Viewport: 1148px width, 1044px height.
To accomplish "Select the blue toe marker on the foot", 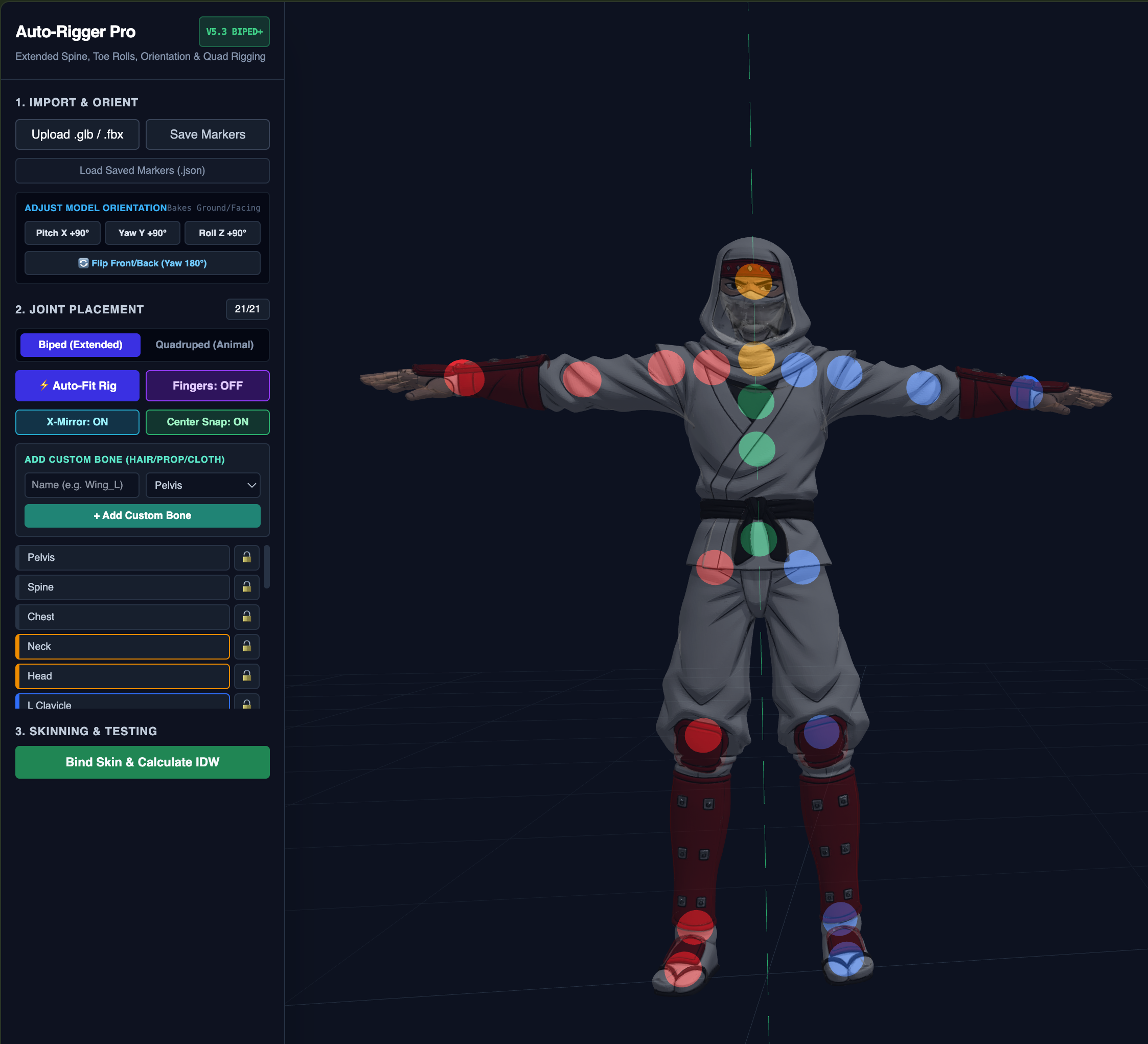I will 845,959.
